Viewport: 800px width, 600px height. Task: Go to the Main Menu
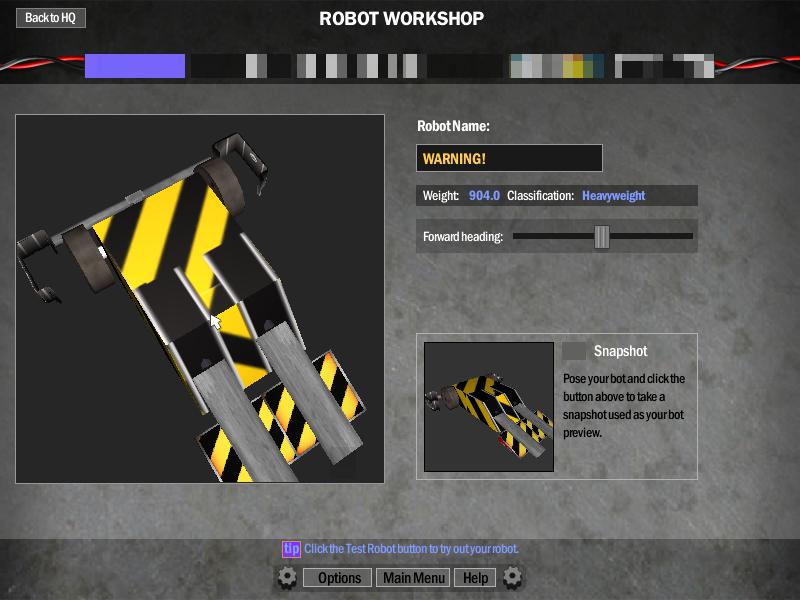(x=413, y=578)
